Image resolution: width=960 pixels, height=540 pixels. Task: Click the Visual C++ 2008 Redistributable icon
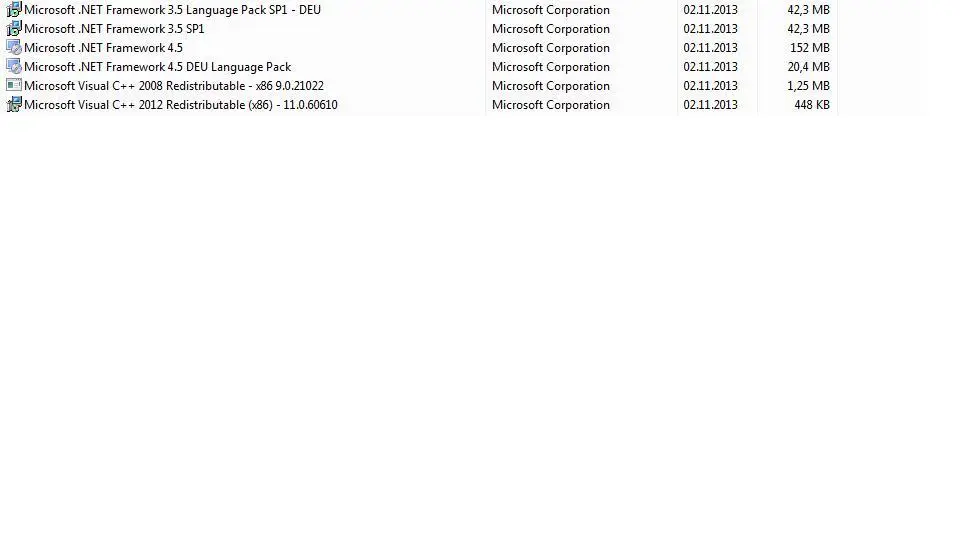tap(13, 86)
